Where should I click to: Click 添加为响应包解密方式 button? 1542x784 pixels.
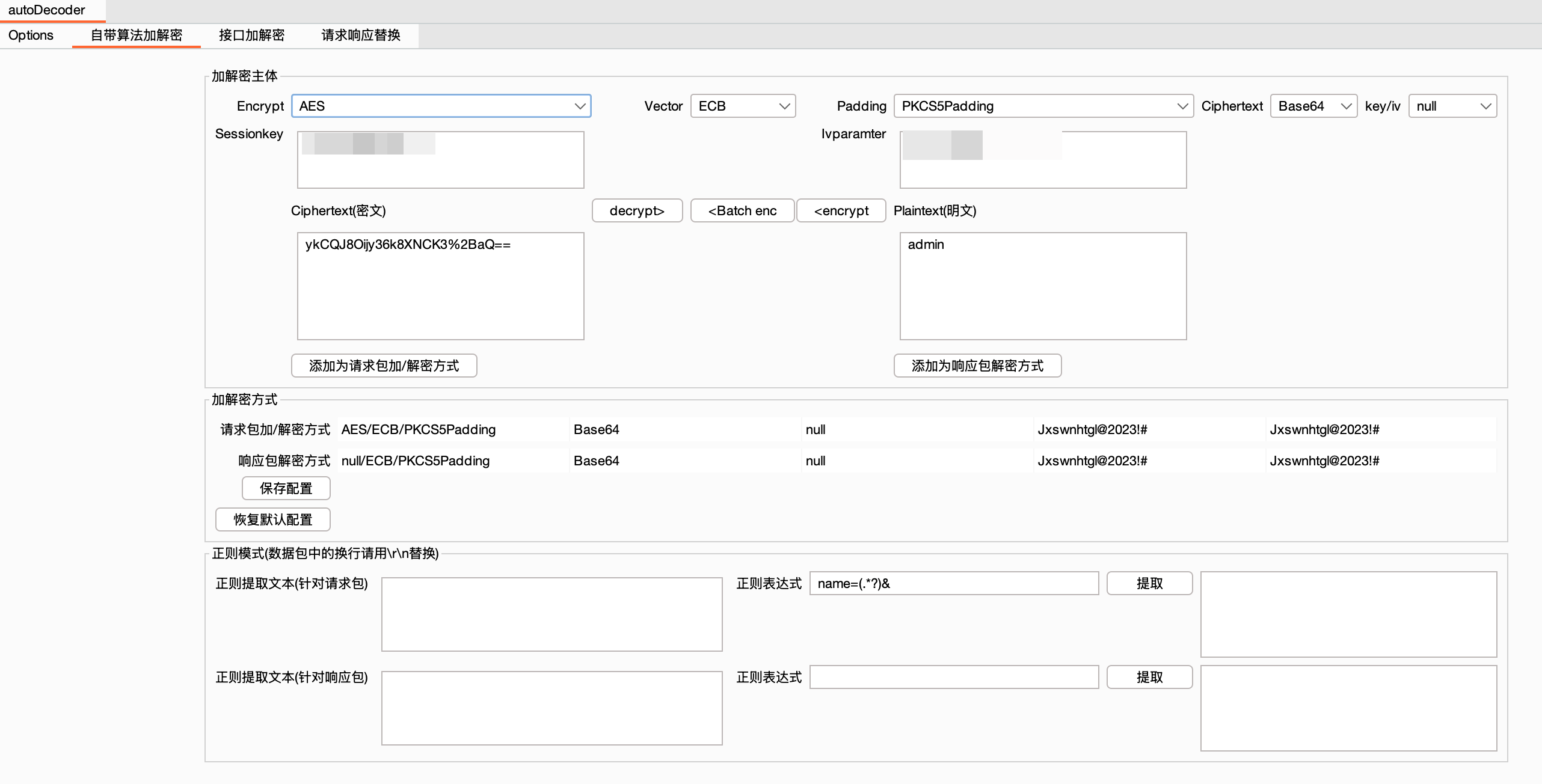977,366
